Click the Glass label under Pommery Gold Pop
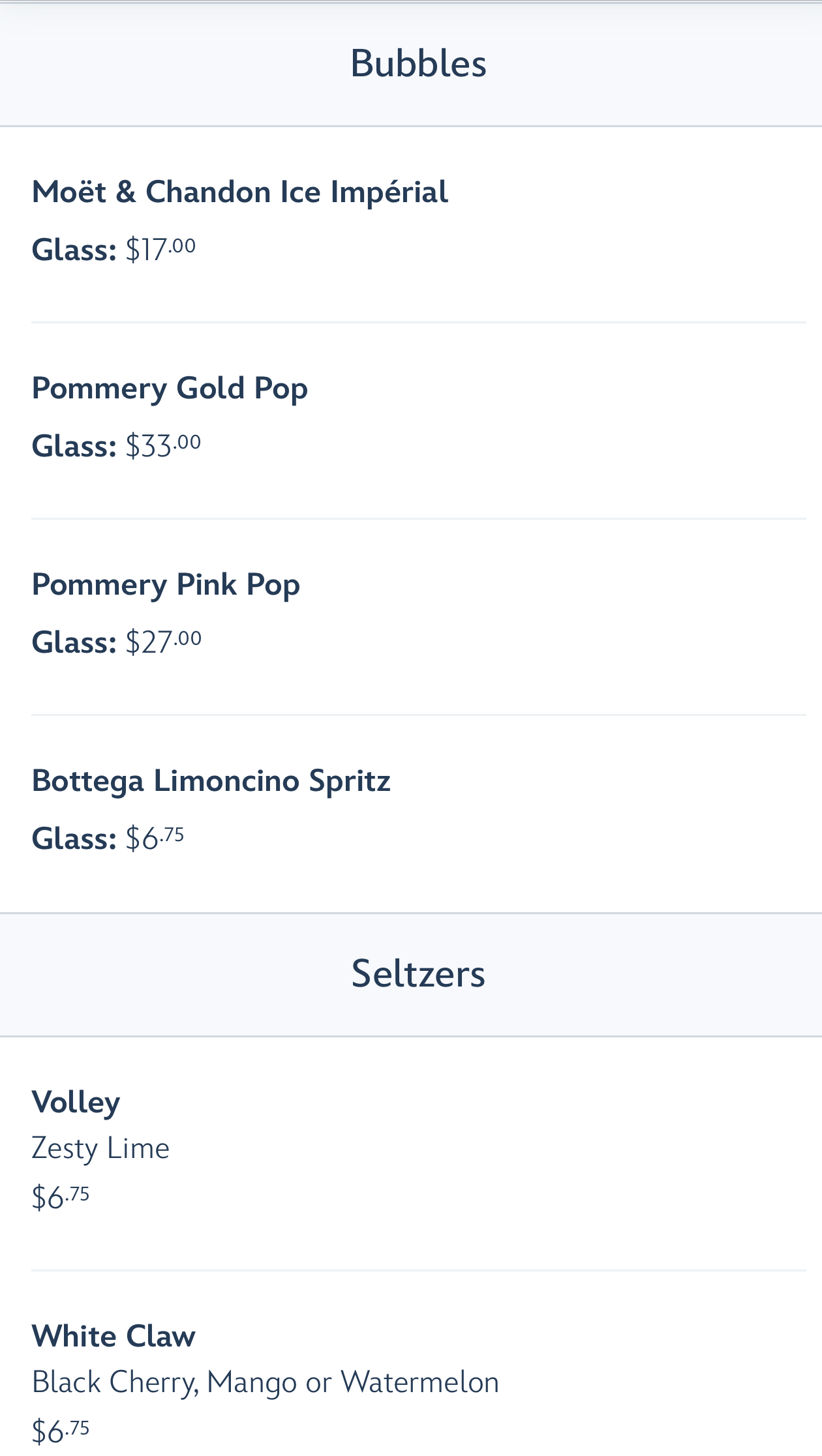 [74, 447]
